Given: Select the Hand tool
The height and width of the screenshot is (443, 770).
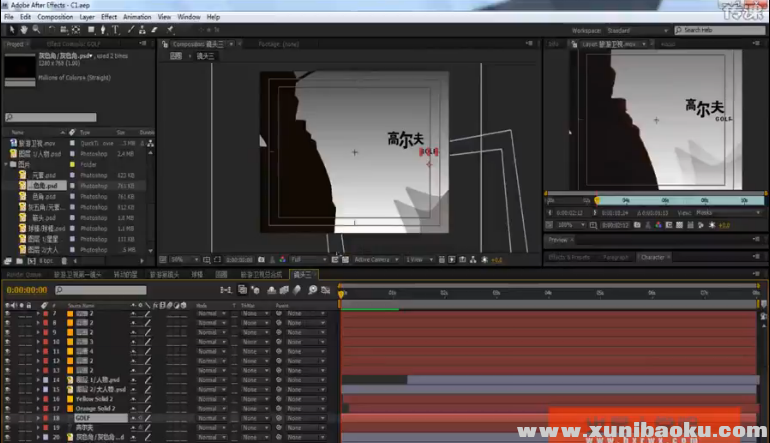Looking at the screenshot, I should 23,29.
